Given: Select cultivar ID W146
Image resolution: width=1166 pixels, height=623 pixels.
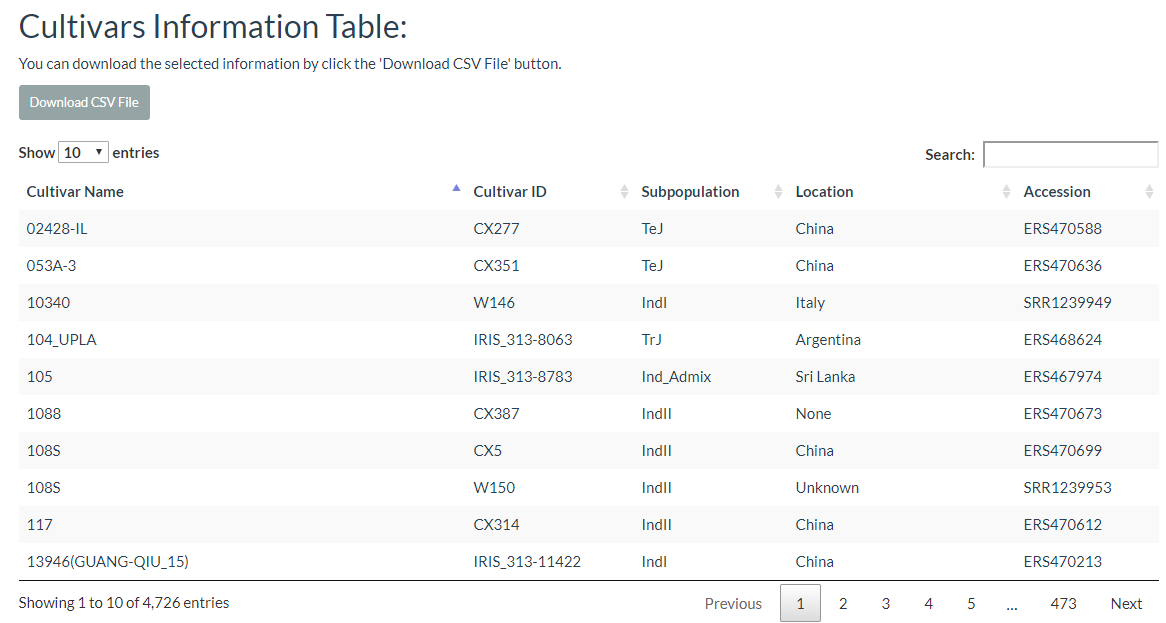Looking at the screenshot, I should pyautogui.click(x=494, y=303).
